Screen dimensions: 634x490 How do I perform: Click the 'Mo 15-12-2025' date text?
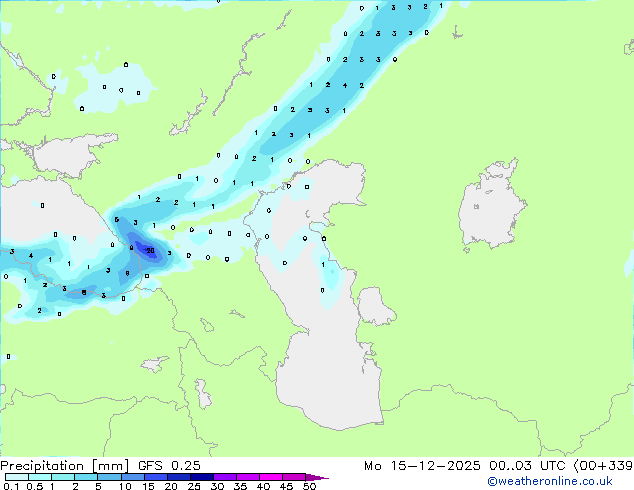(x=422, y=466)
